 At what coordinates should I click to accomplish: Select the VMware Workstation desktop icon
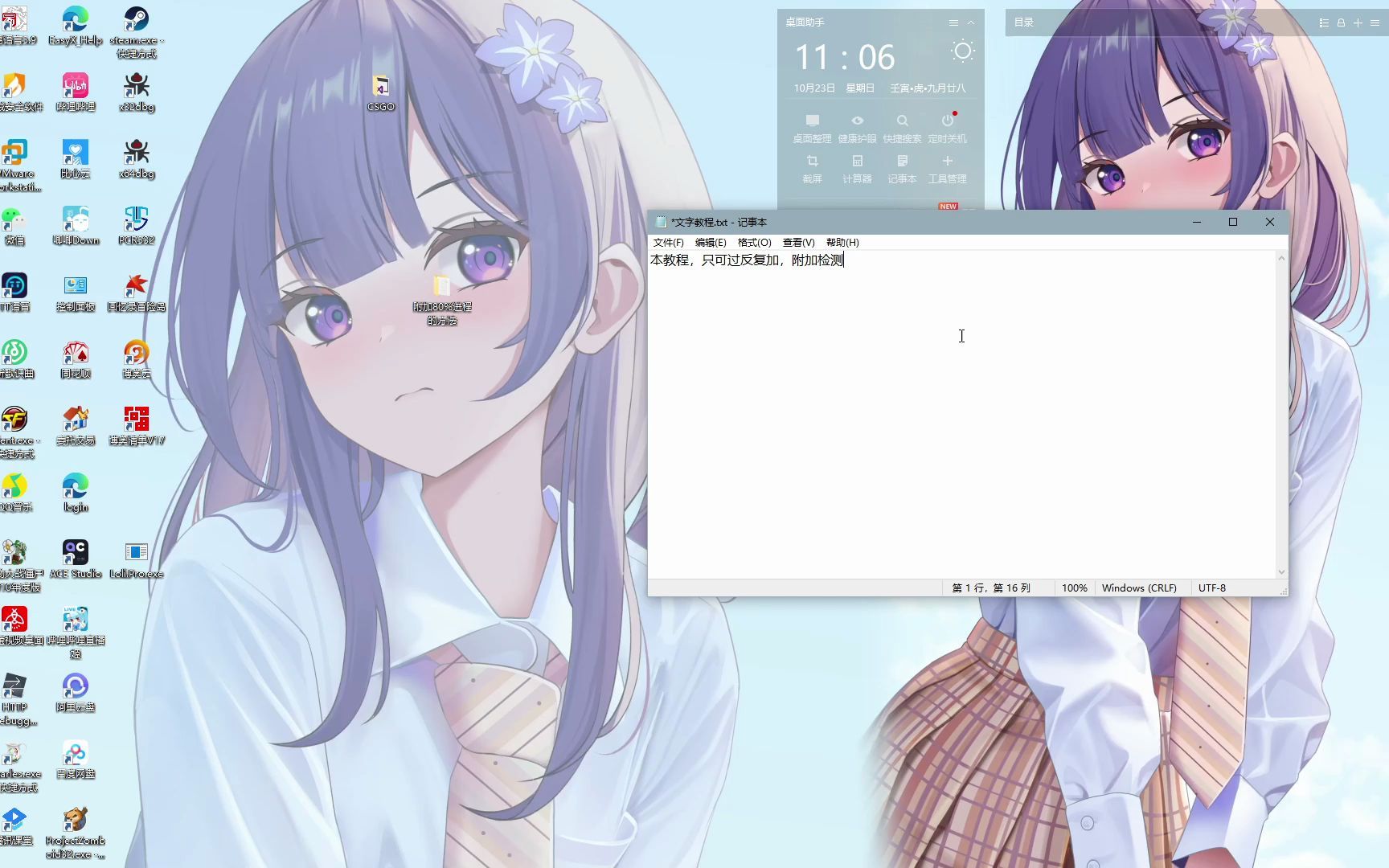coord(18,165)
